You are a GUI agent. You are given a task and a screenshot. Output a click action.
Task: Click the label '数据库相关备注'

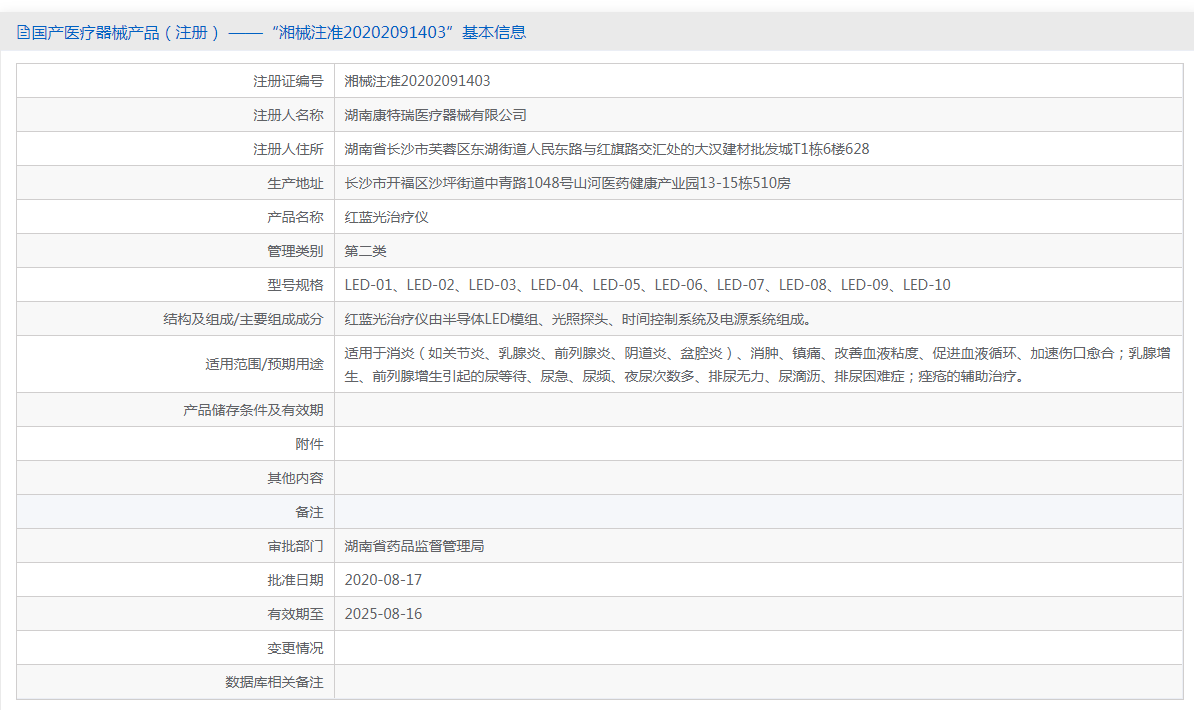274,683
